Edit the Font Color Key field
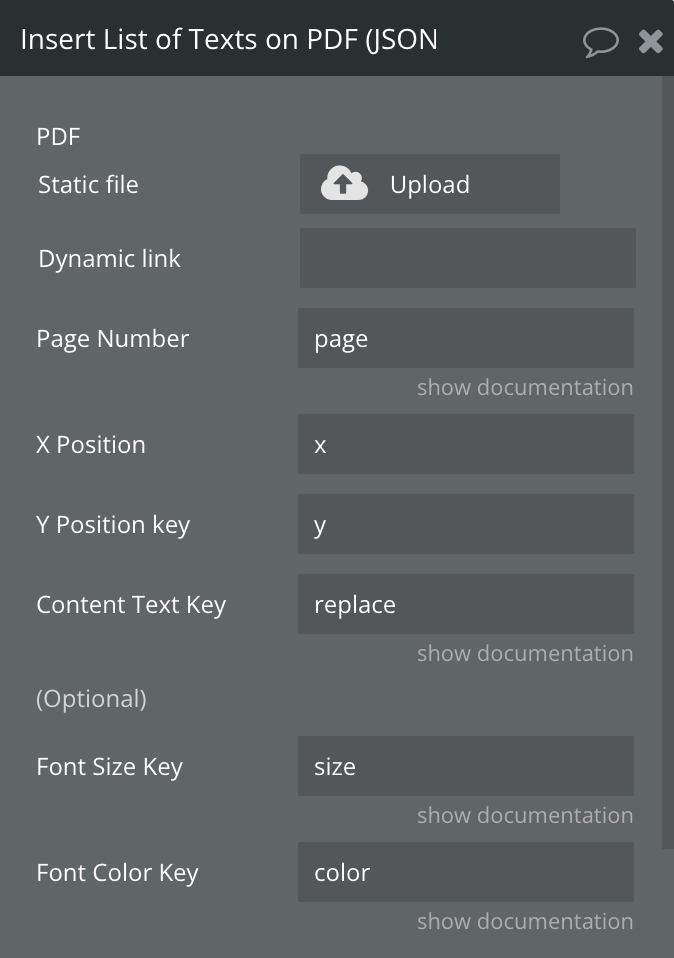 point(465,872)
